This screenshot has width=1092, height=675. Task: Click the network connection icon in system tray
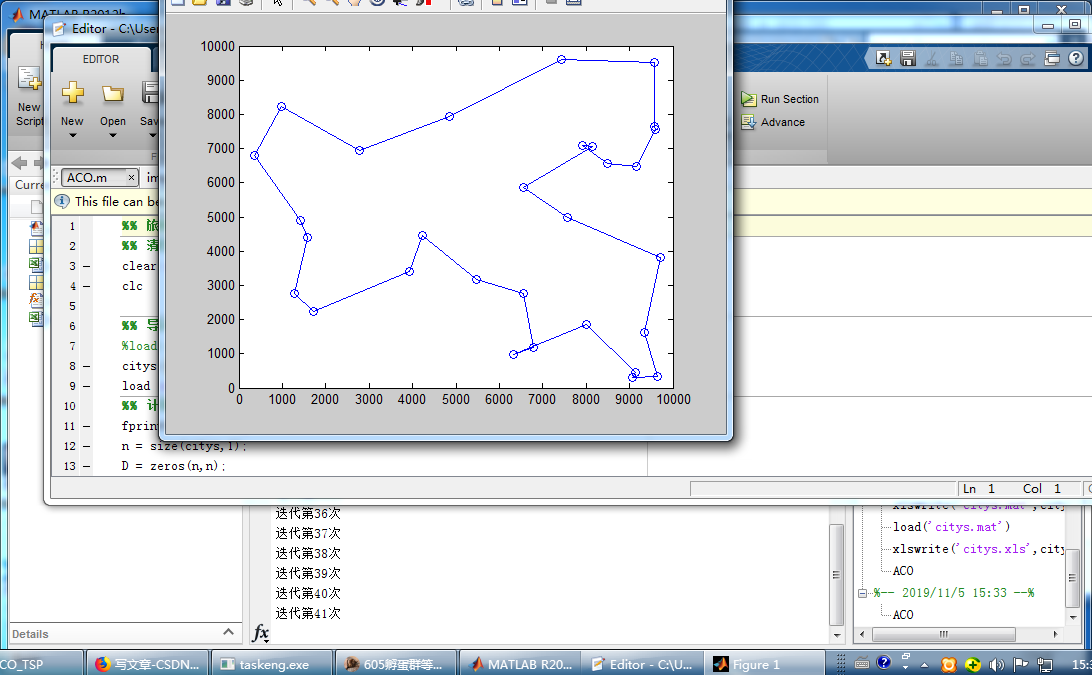tap(1044, 664)
